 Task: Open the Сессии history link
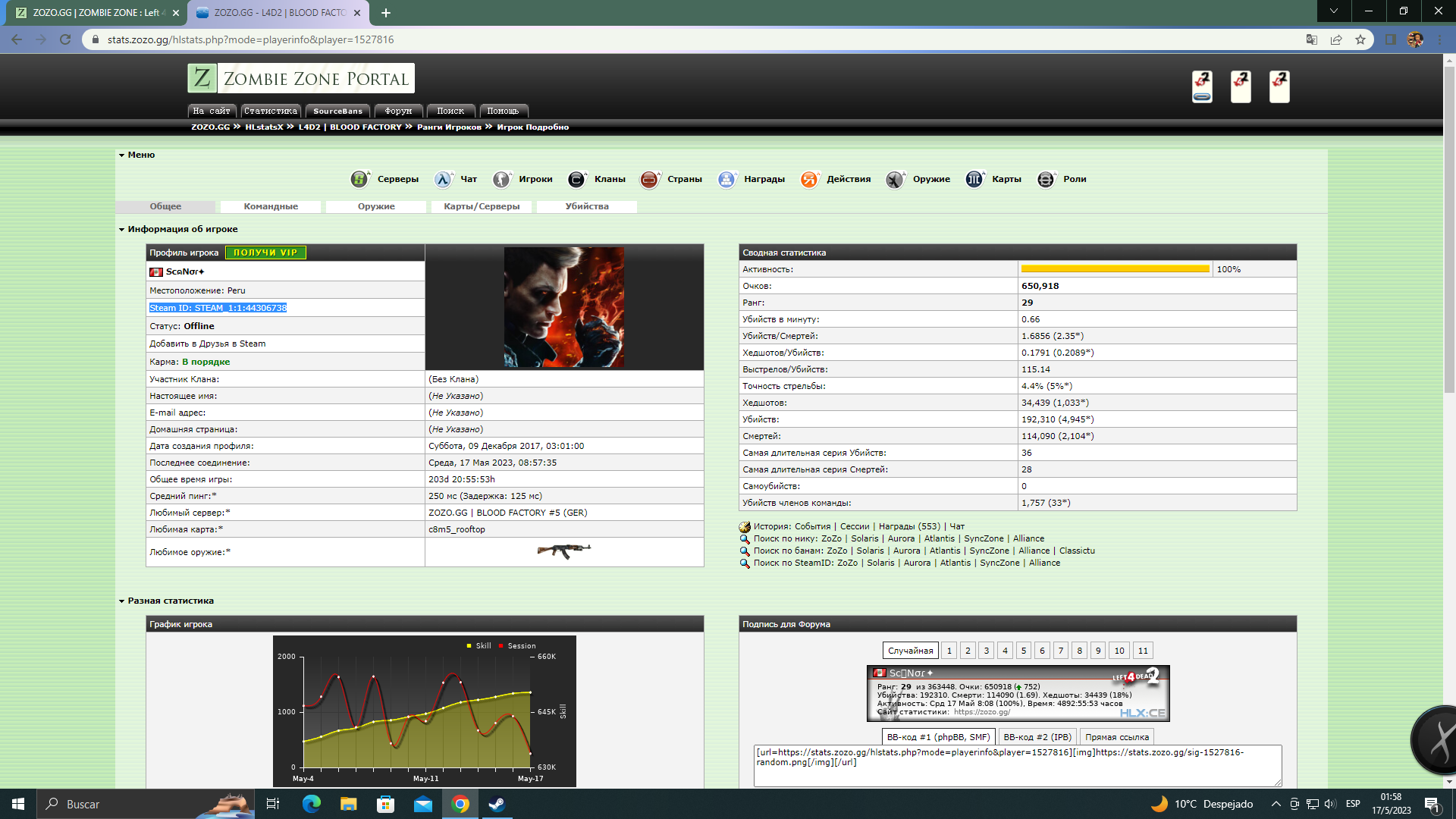click(855, 526)
